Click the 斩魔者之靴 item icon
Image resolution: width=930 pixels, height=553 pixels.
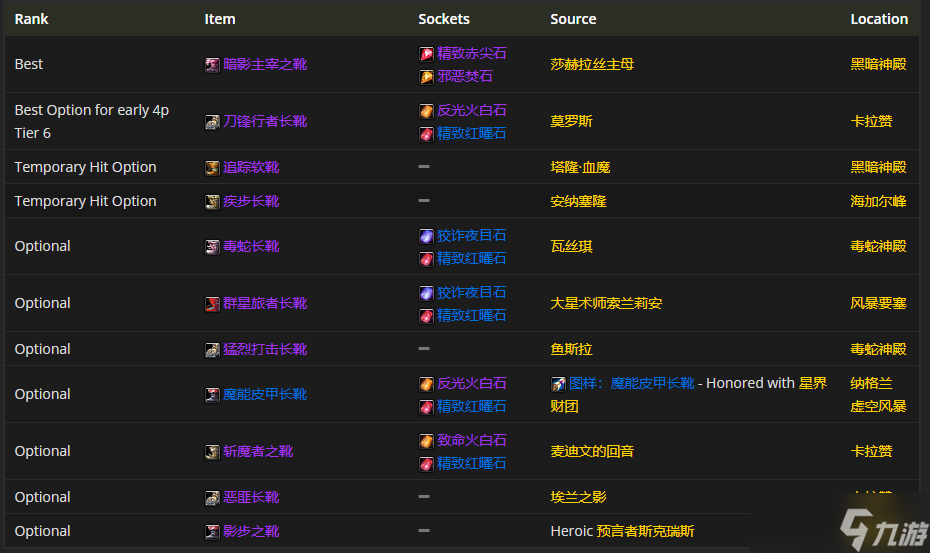212,452
